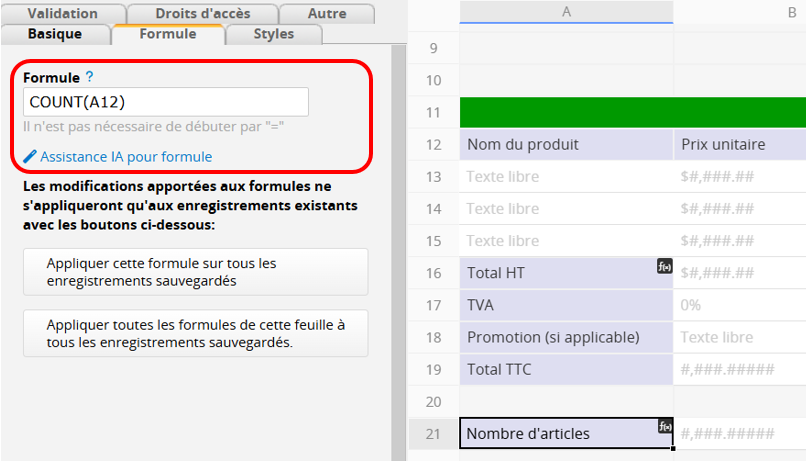Click the help question mark beside Formule
Viewport: 806px width, 463px height.
pos(90,77)
